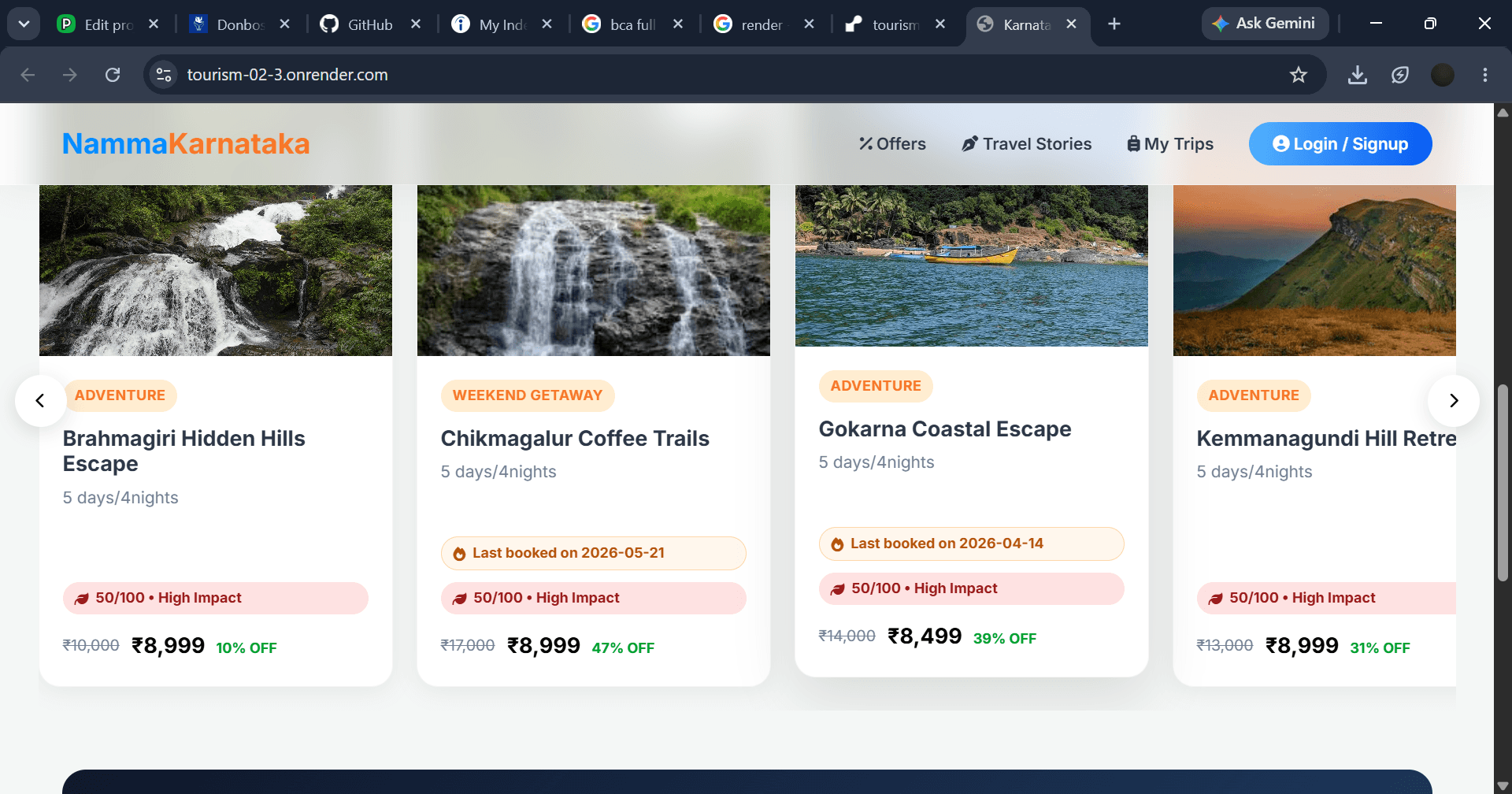Click the fire icon on Gokarna last-booked badge
Viewport: 1512px width, 794px height.
tap(837, 544)
